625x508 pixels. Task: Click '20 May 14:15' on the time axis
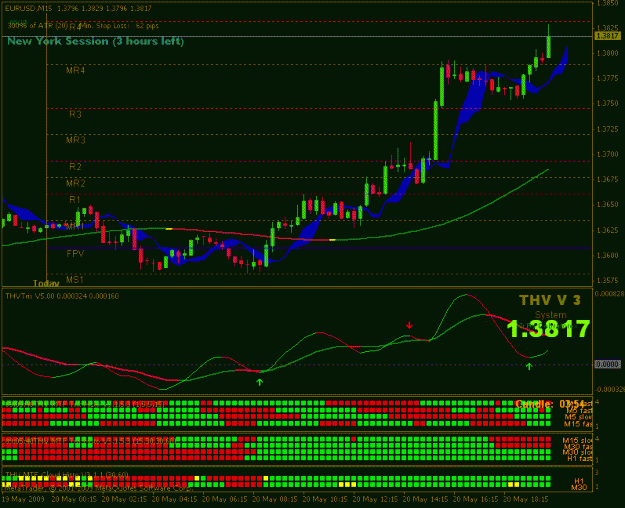(x=426, y=499)
